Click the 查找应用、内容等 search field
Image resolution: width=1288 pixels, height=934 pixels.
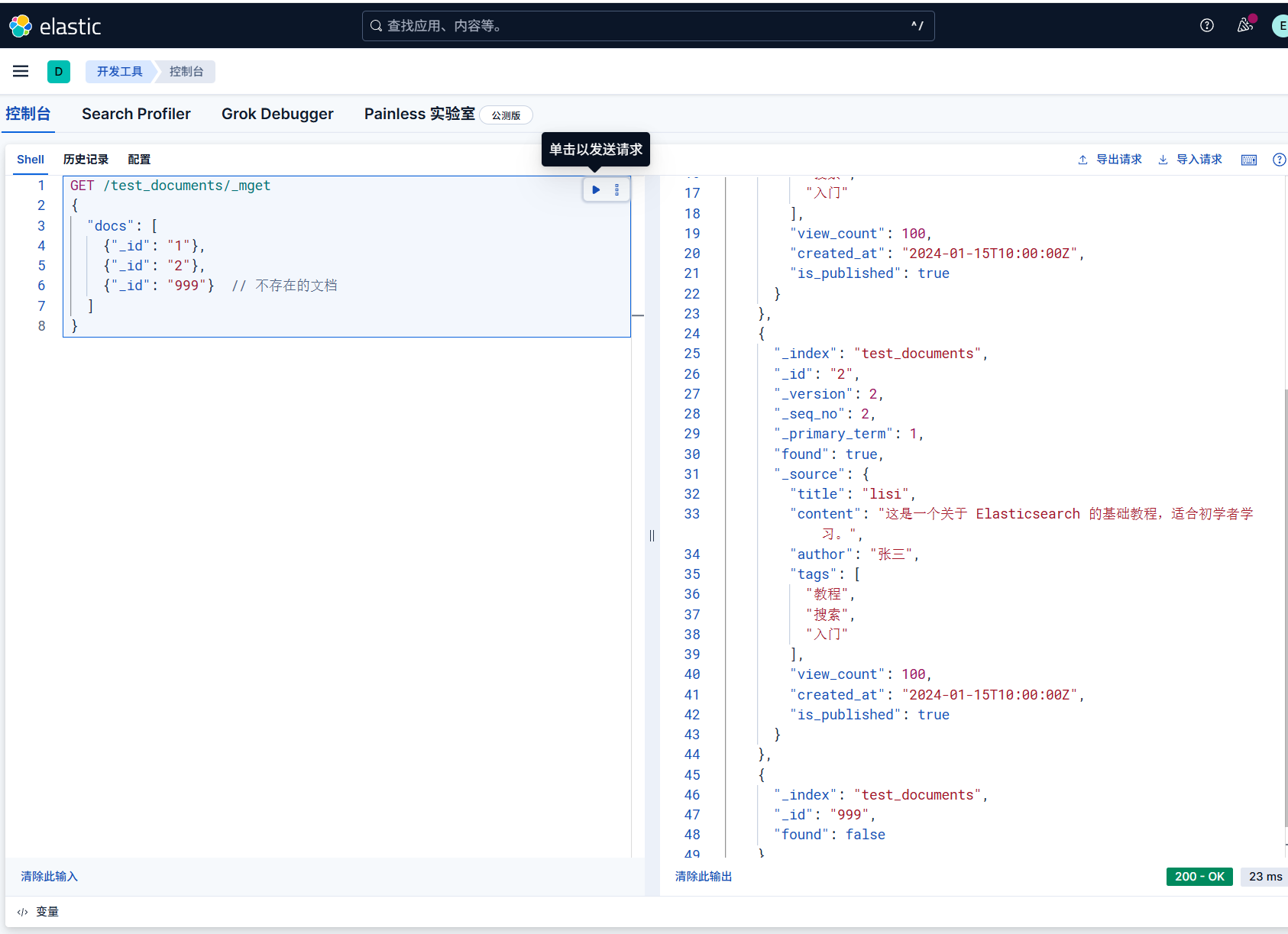click(x=648, y=26)
